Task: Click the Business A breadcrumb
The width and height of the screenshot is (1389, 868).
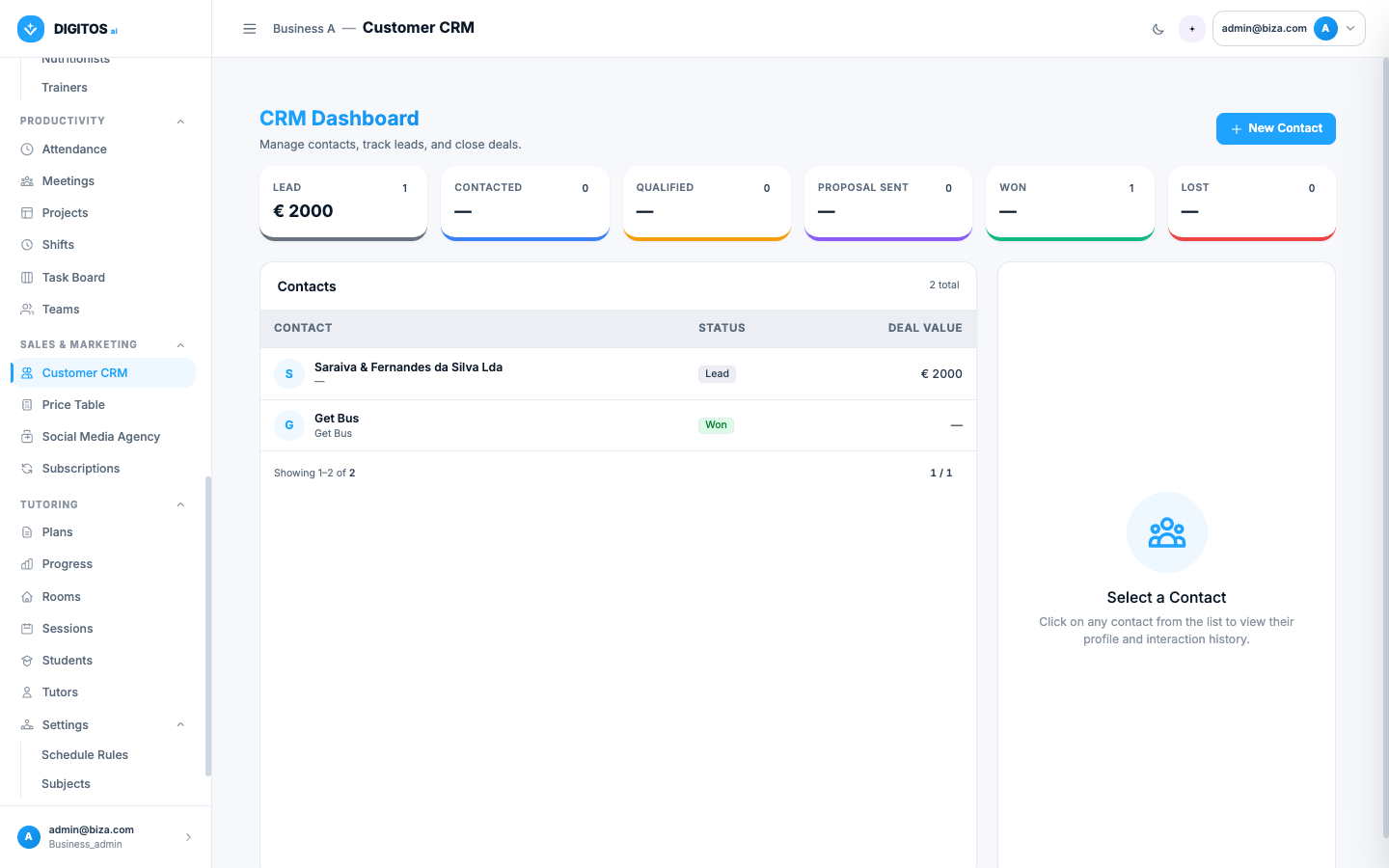Action: click(304, 29)
